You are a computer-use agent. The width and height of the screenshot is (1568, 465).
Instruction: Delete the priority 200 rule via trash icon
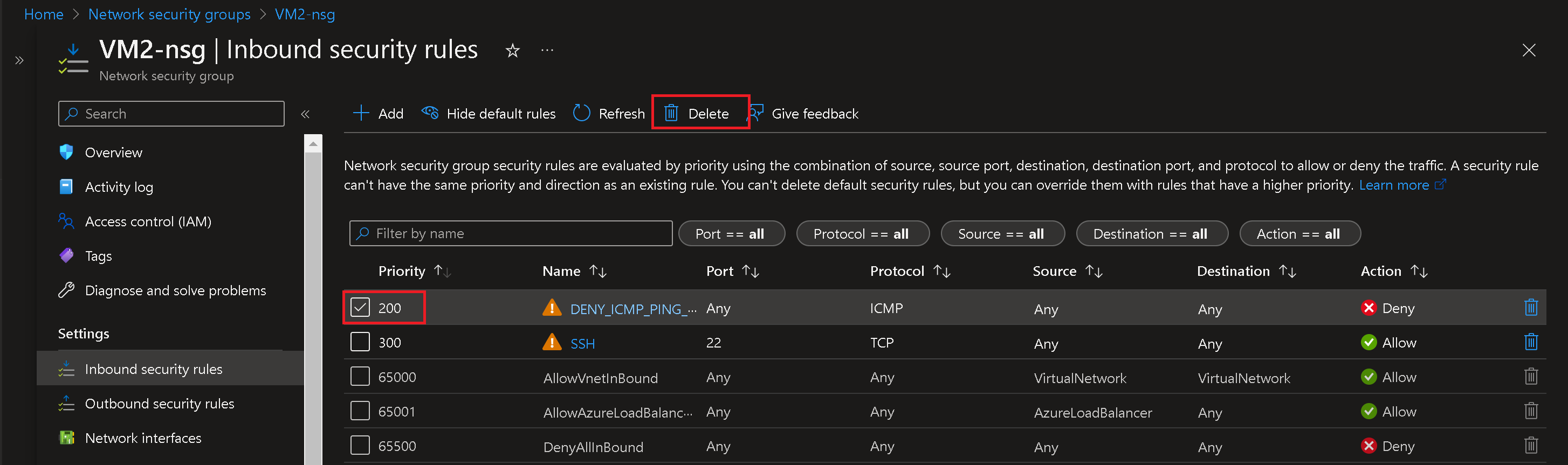[1531, 307]
